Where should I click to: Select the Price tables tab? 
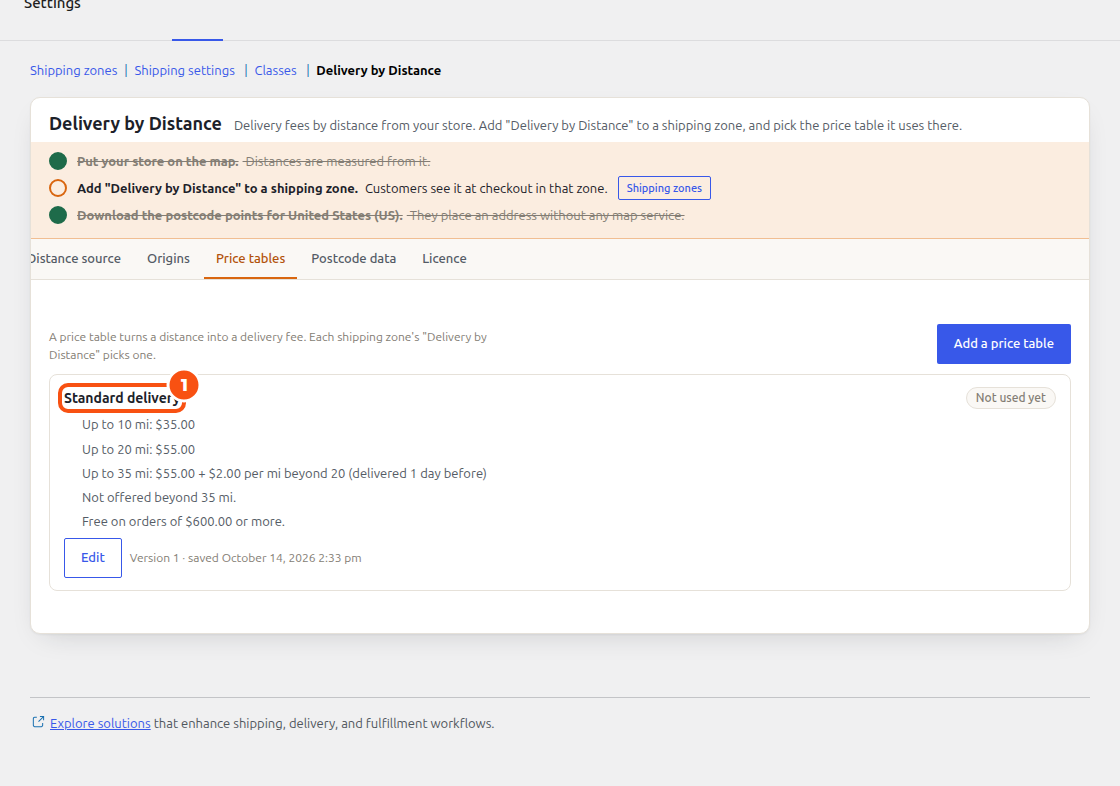point(251,259)
